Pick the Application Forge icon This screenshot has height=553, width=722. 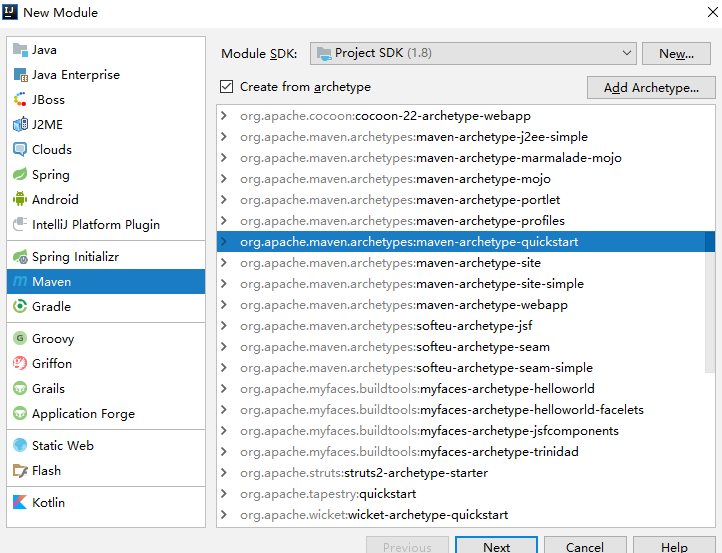point(20,413)
